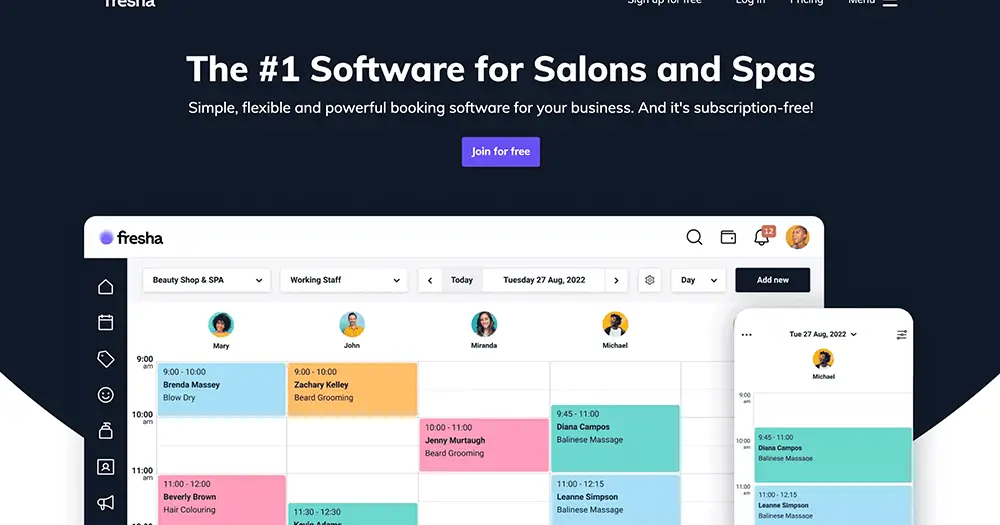The image size is (1000, 525).
Task: Click the megaphone marketing sidebar icon
Action: pos(106,502)
